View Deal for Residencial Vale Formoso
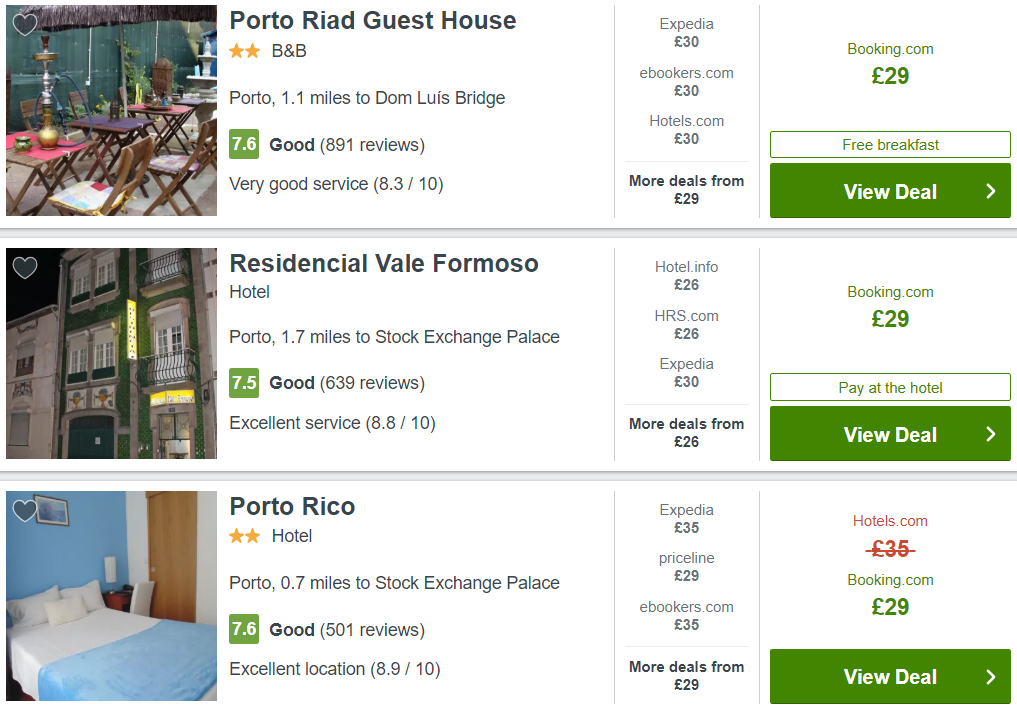 pyautogui.click(x=889, y=434)
